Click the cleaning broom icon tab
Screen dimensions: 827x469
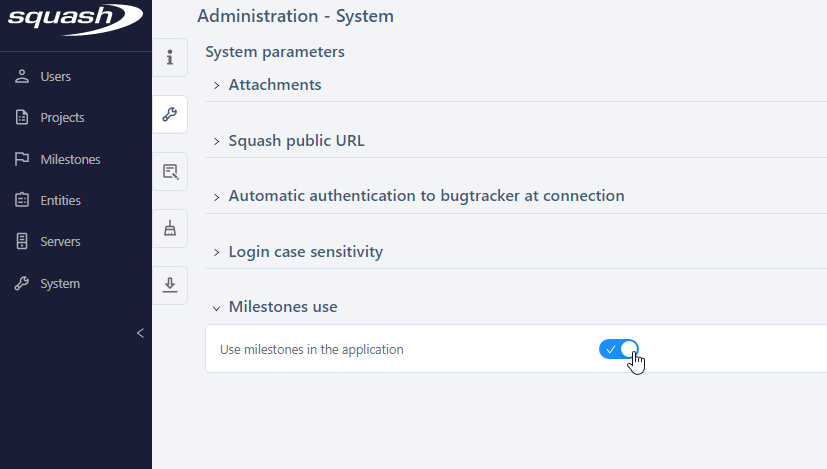click(170, 228)
